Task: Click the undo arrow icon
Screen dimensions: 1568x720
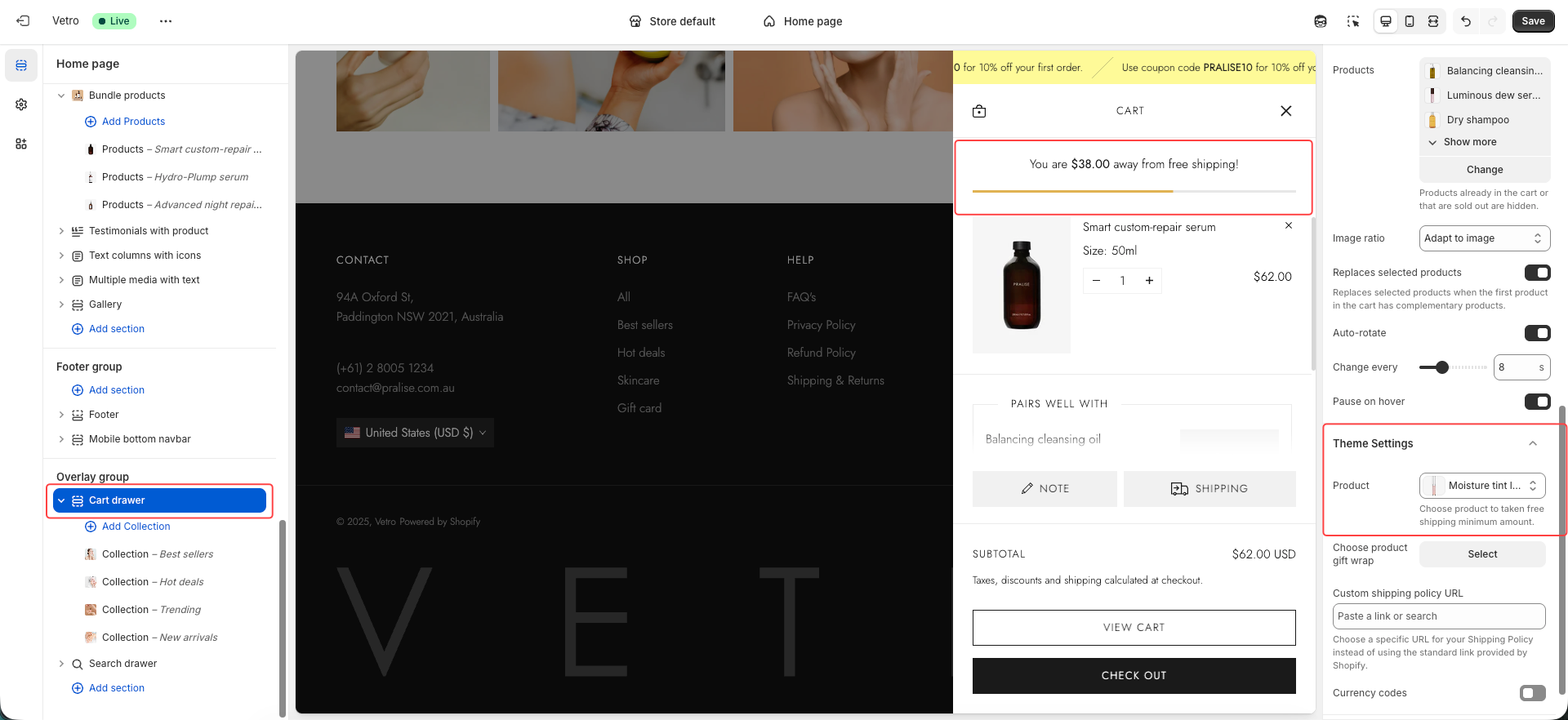Action: click(x=1466, y=21)
